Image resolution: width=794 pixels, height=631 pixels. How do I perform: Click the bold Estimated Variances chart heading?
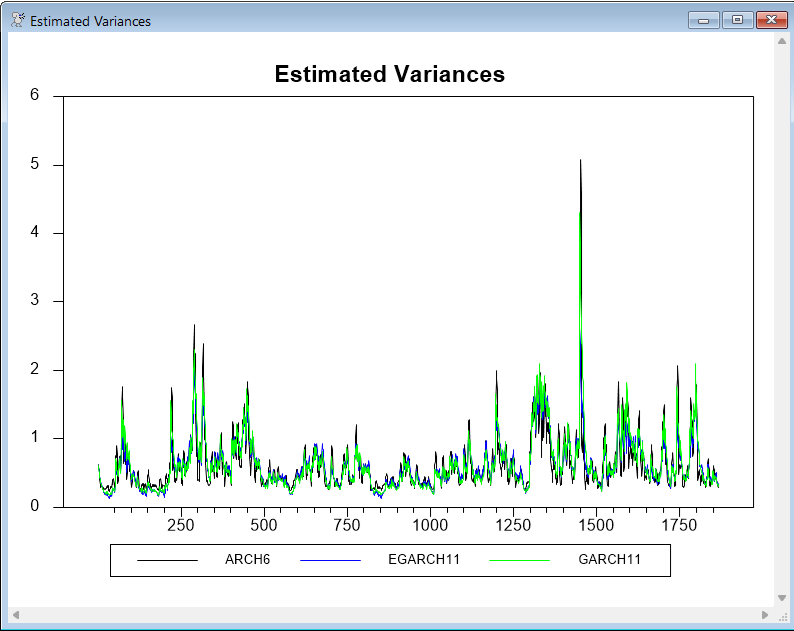[389, 75]
